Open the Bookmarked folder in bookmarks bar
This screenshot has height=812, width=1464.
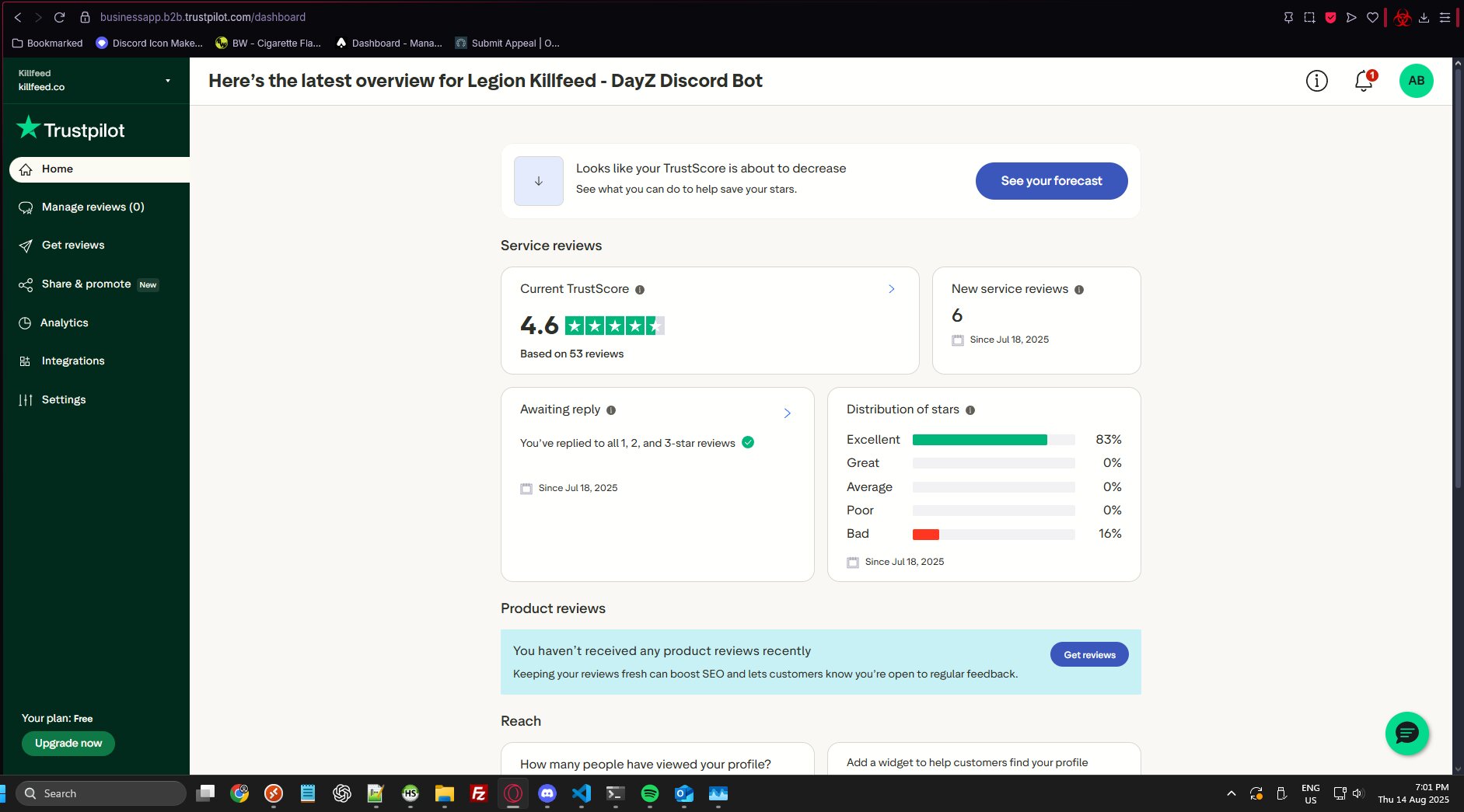click(47, 44)
